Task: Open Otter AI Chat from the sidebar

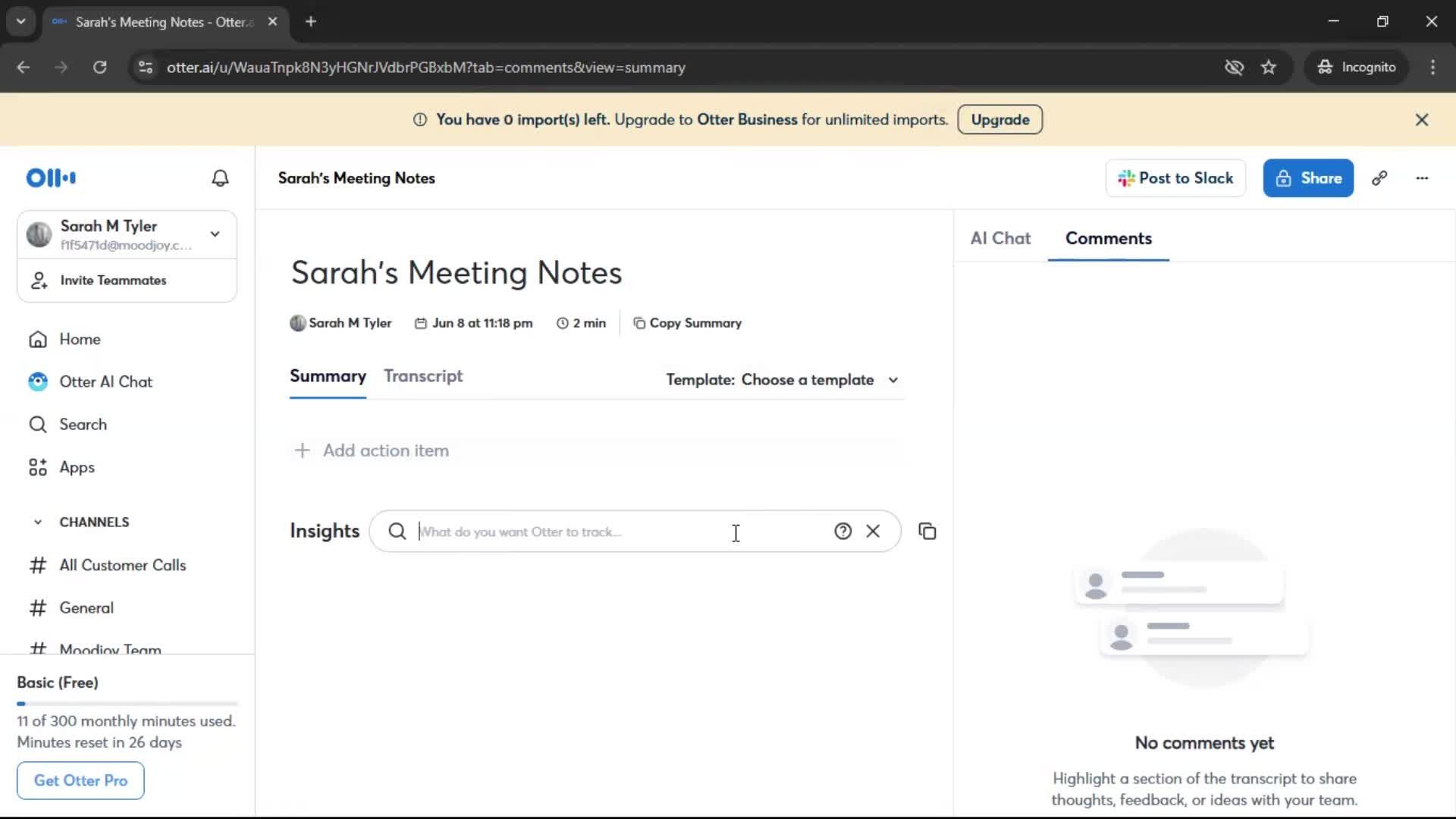Action: [90, 382]
